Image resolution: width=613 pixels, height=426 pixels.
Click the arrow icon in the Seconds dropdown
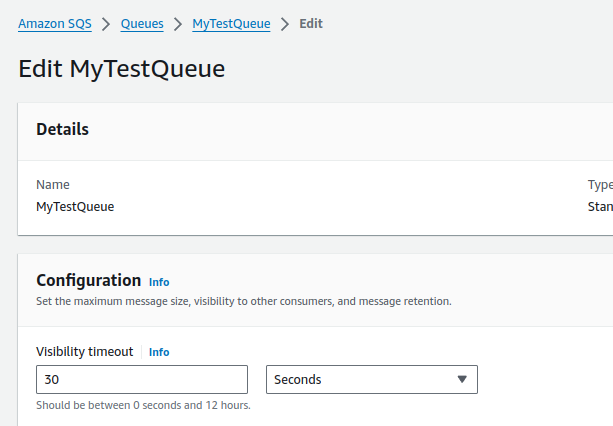tap(462, 380)
